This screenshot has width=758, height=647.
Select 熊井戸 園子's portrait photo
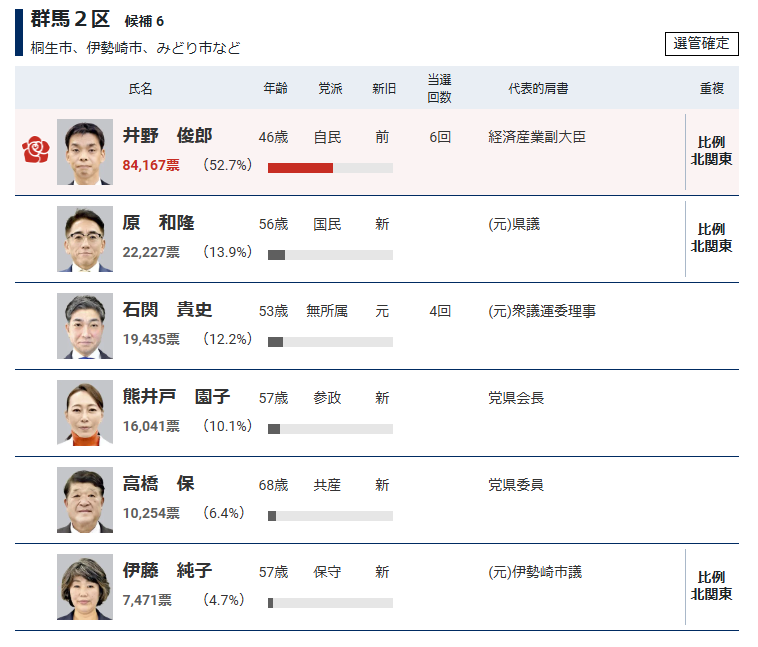pyautogui.click(x=85, y=413)
